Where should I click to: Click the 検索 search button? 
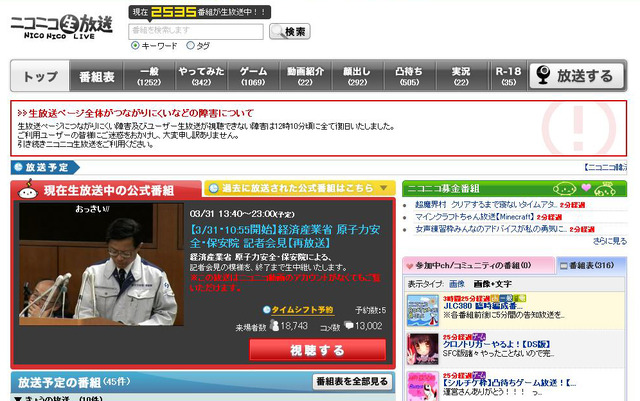289,31
